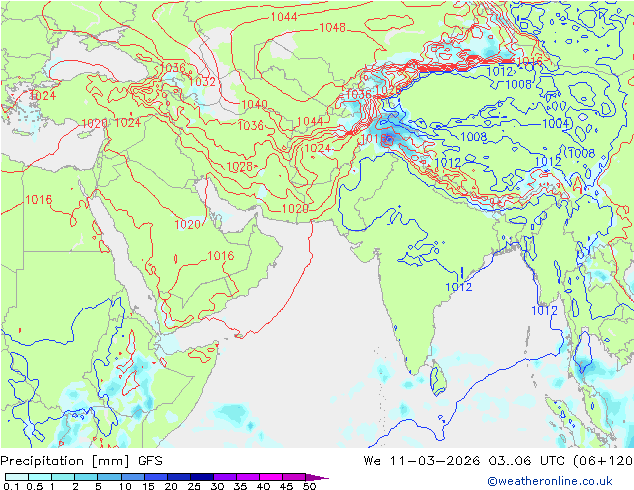634x490 pixels.
Task: Click the '30' legend value
Action: tap(217, 486)
